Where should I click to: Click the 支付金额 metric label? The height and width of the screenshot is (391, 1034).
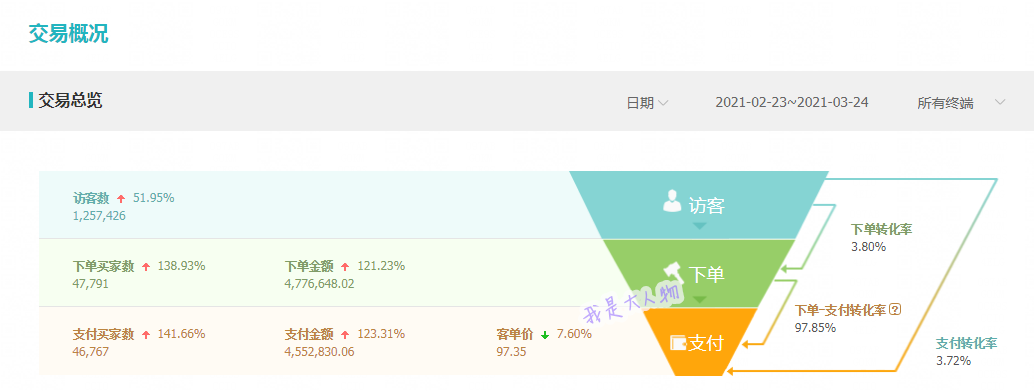309,334
